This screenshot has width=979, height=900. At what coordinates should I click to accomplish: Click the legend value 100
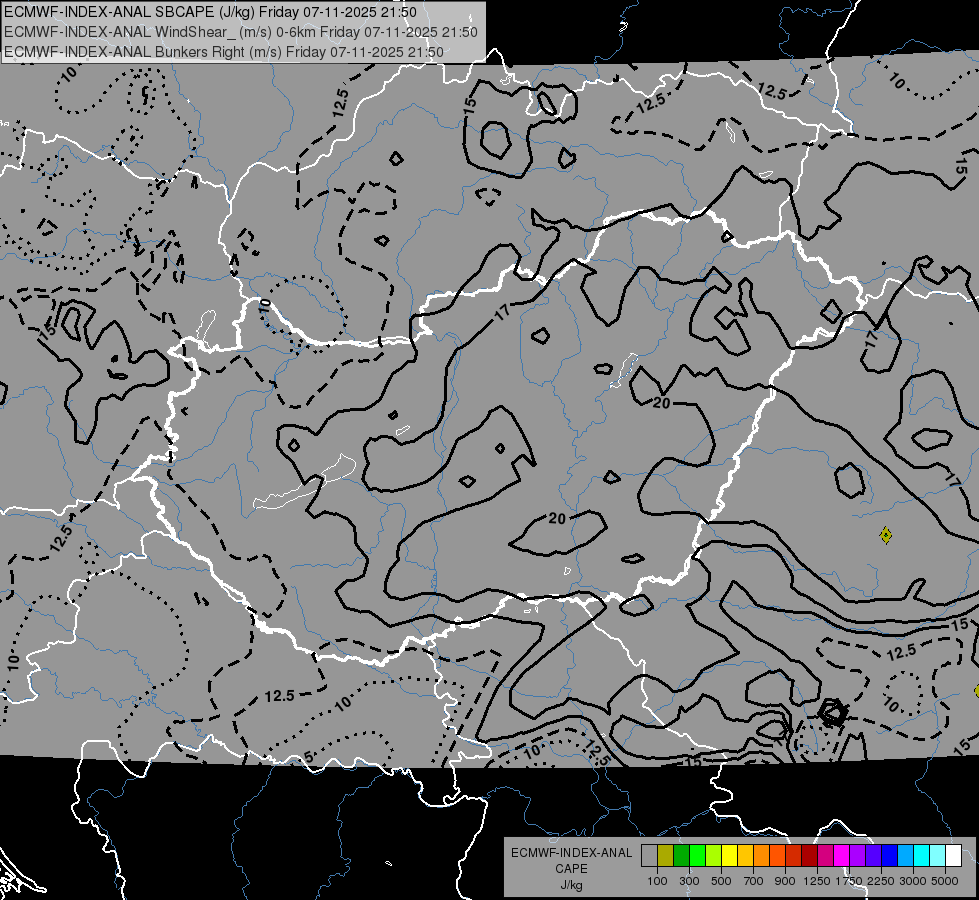coord(657,881)
